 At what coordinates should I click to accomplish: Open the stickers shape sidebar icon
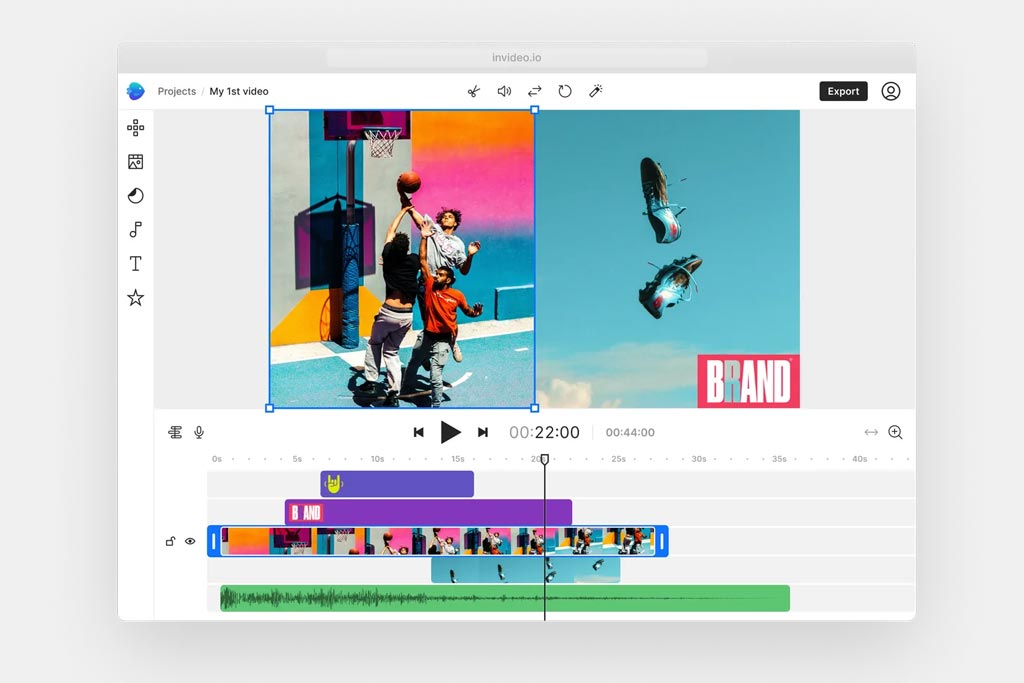click(x=136, y=196)
